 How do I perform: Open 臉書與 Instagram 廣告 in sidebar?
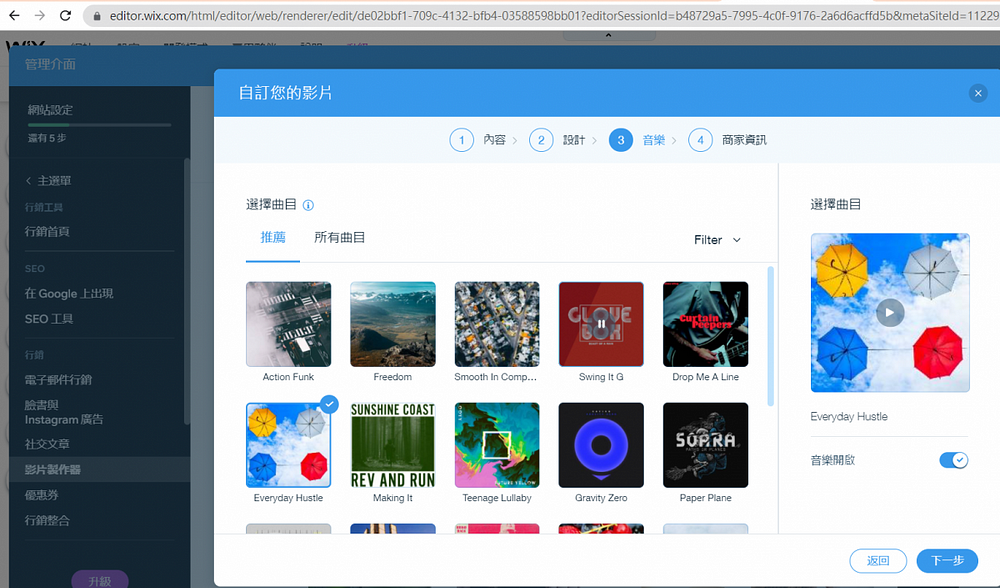[64, 412]
